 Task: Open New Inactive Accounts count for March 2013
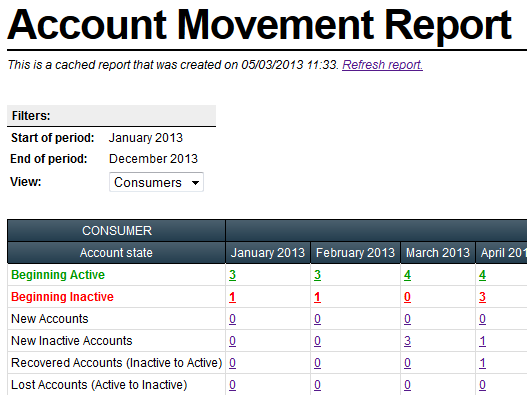[407, 341]
